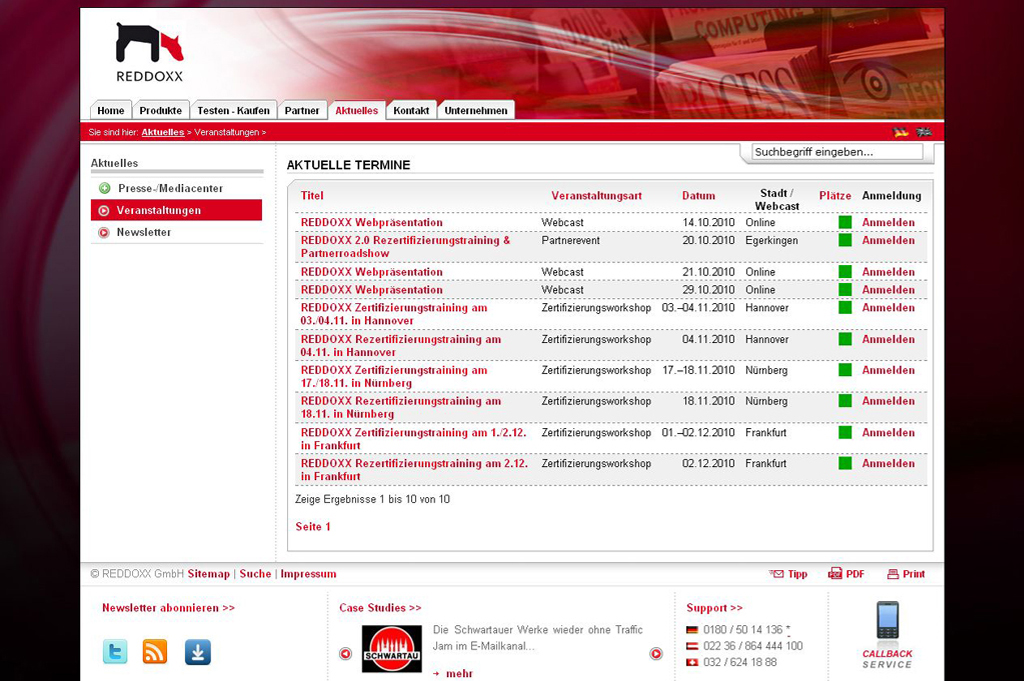Click the phone number 0180 / 50 14 136
The width and height of the screenshot is (1024, 681).
(x=743, y=629)
